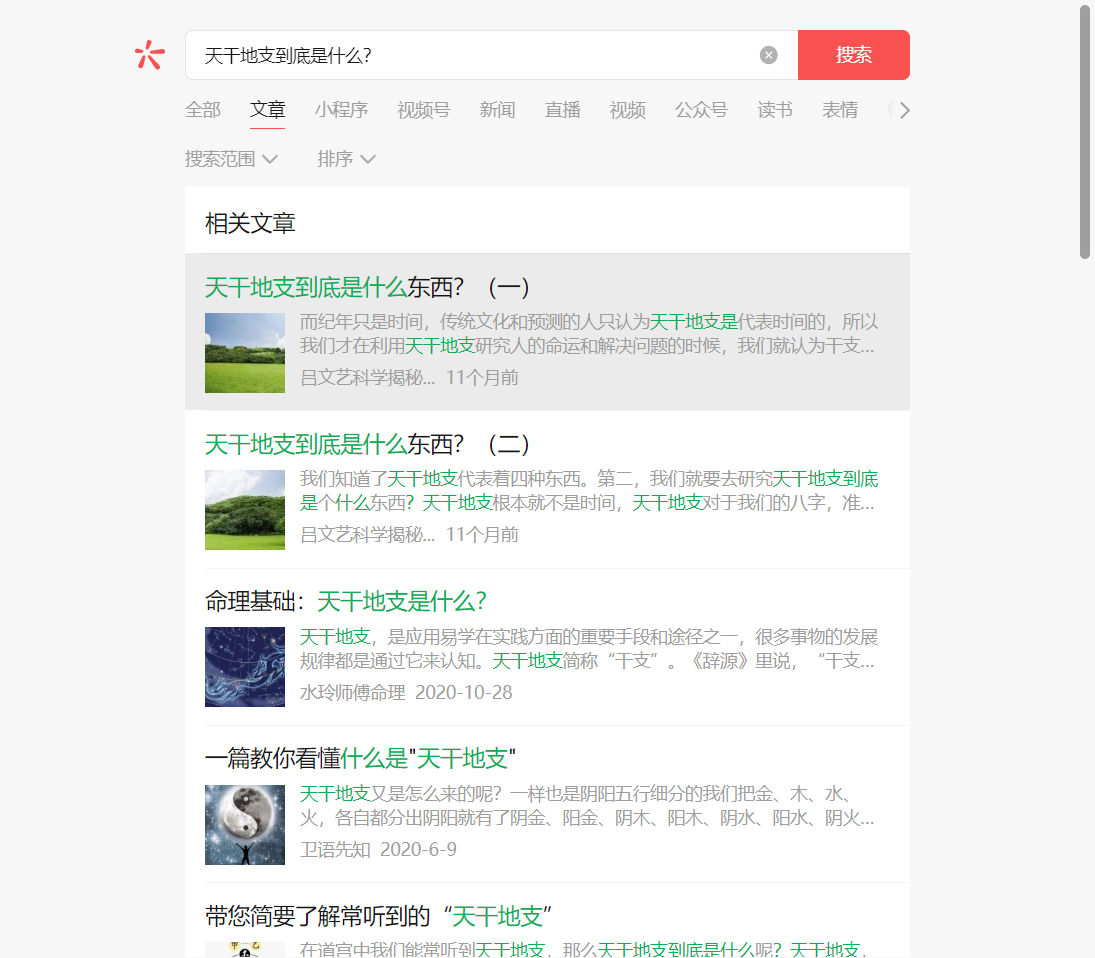
Task: Click source name 水玲师傅命理
Action: (x=353, y=693)
